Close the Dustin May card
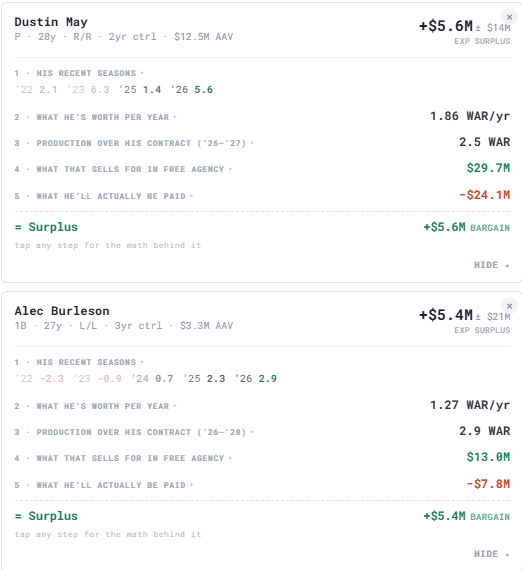The image size is (522, 570). (x=509, y=17)
